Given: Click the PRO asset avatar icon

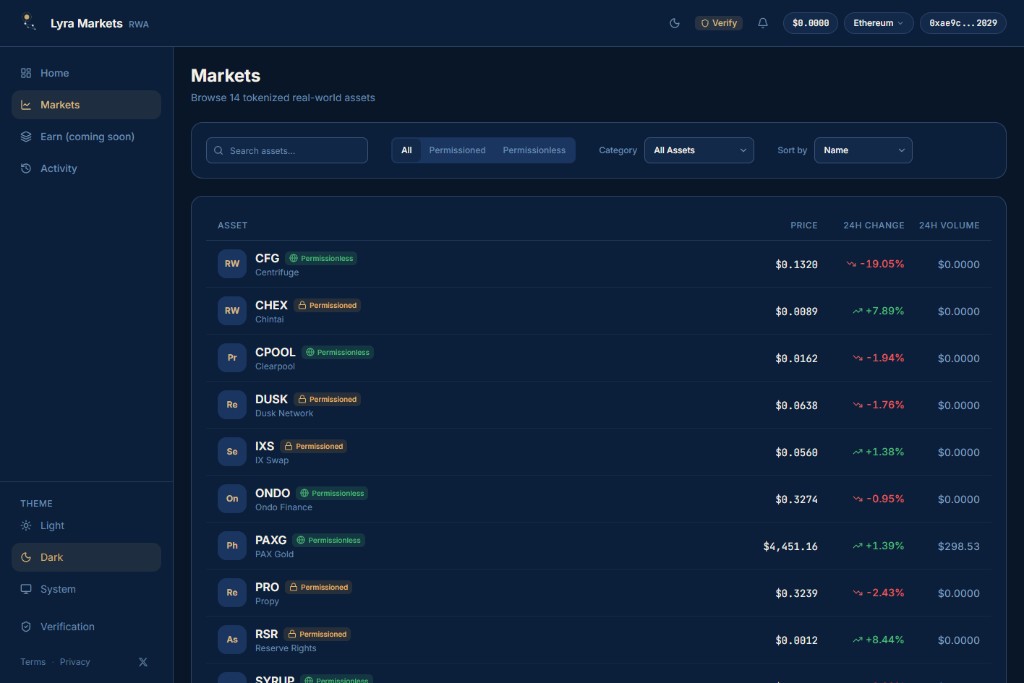Looking at the screenshot, I should point(232,593).
